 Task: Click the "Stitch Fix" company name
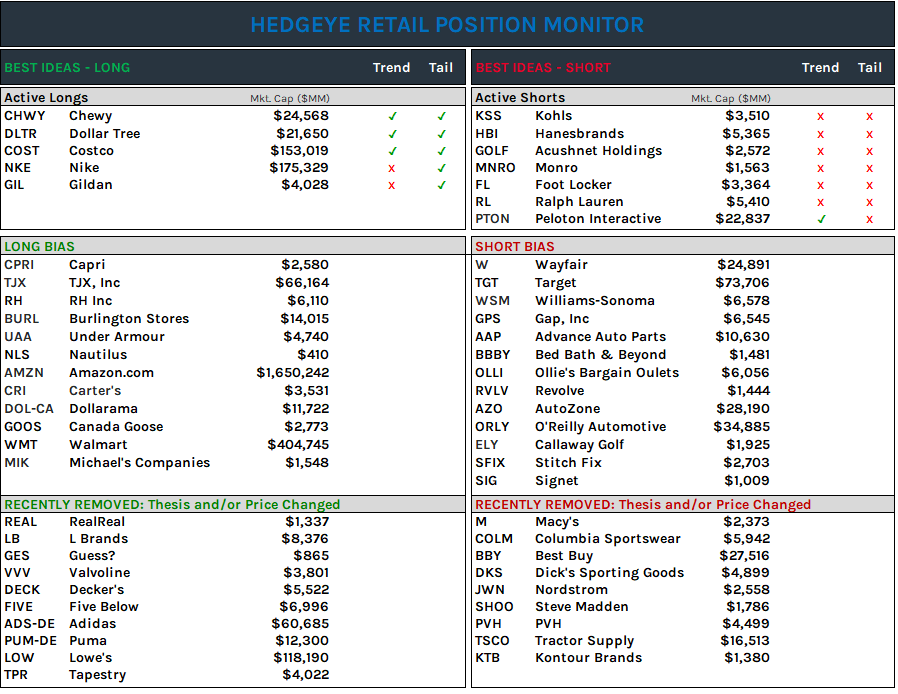[x=569, y=463]
